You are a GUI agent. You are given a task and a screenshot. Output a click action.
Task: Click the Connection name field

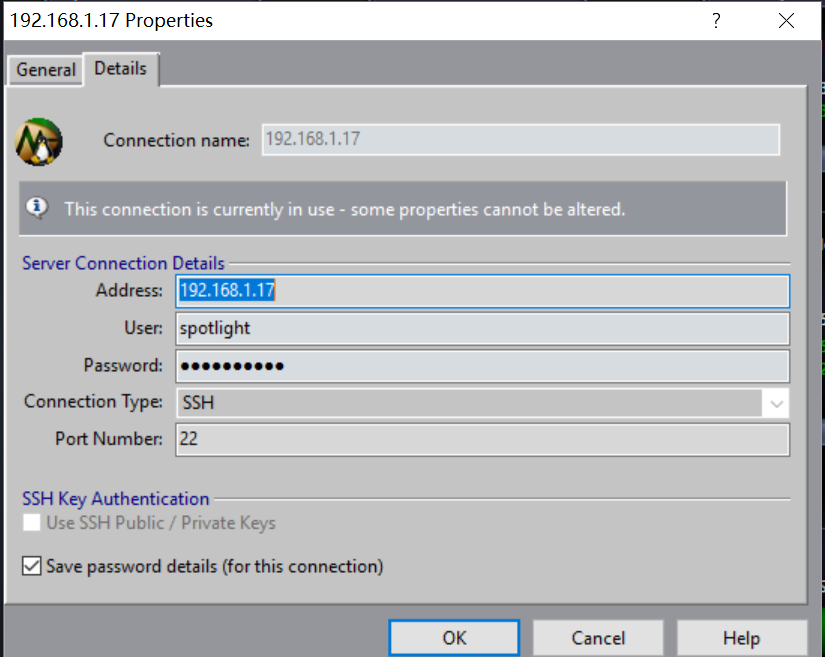(520, 140)
